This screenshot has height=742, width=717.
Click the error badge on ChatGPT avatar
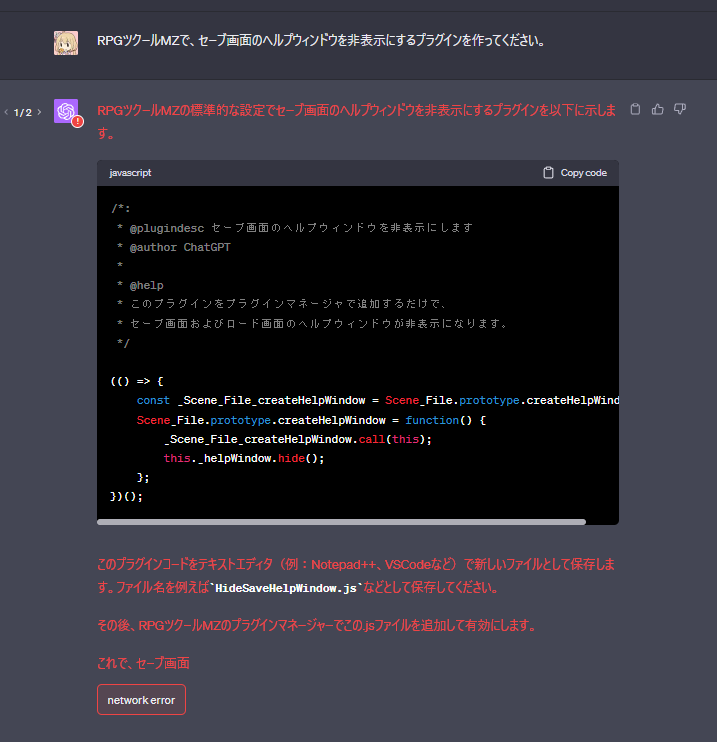tap(78, 122)
